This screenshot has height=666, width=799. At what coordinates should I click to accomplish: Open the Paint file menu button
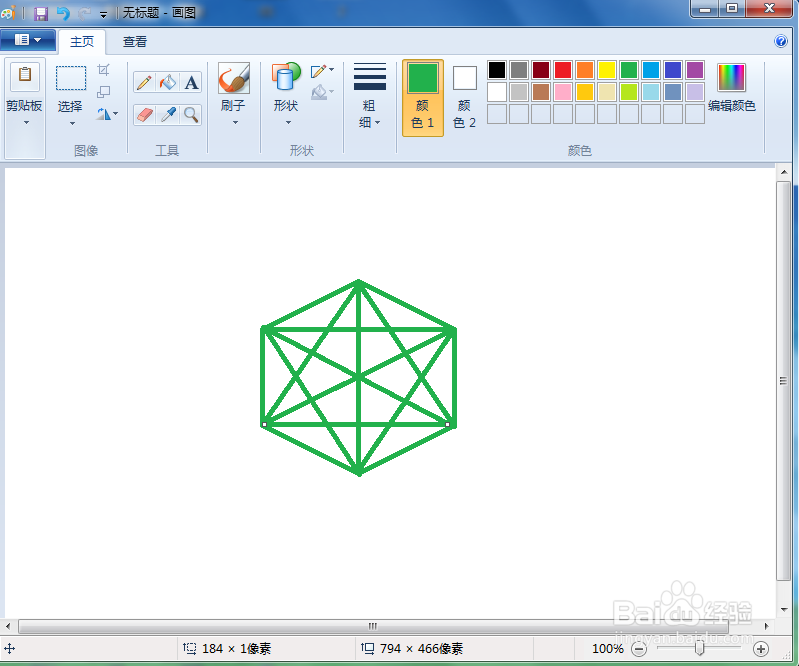coord(28,40)
